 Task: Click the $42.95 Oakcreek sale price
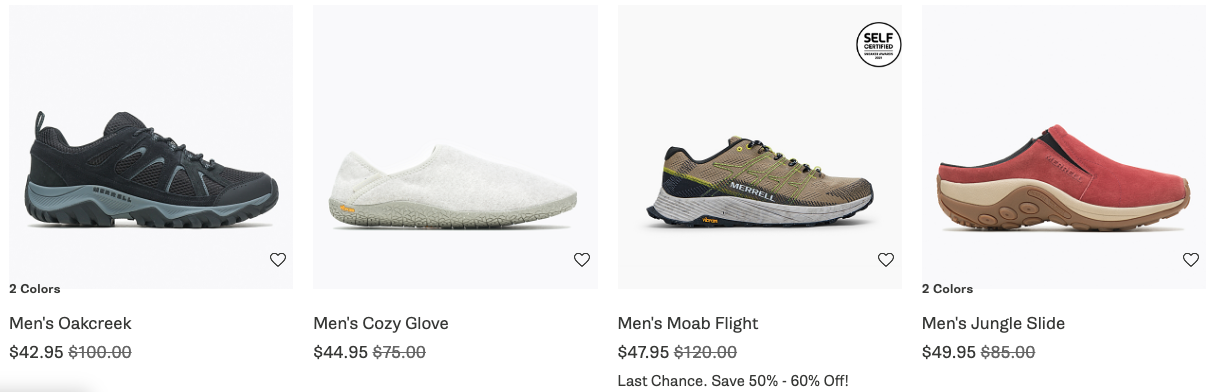pyautogui.click(x=36, y=352)
